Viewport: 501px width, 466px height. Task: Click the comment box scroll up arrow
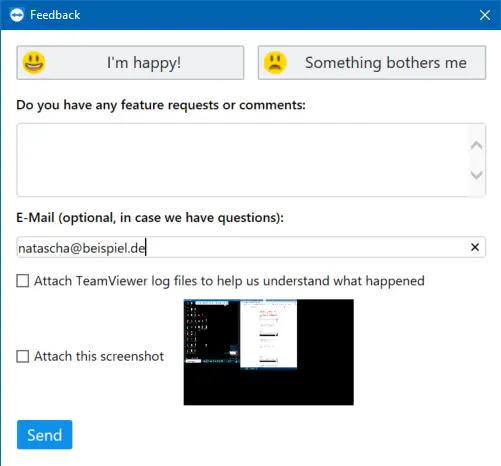point(476,145)
